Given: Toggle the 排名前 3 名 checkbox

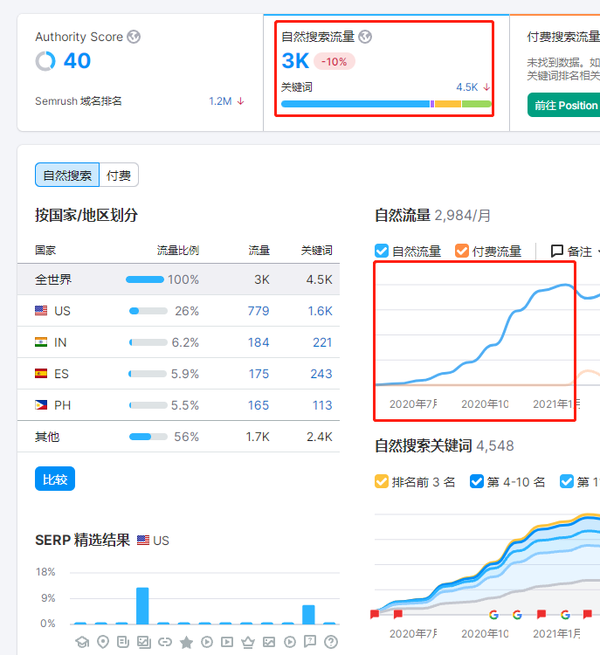Looking at the screenshot, I should click(381, 481).
